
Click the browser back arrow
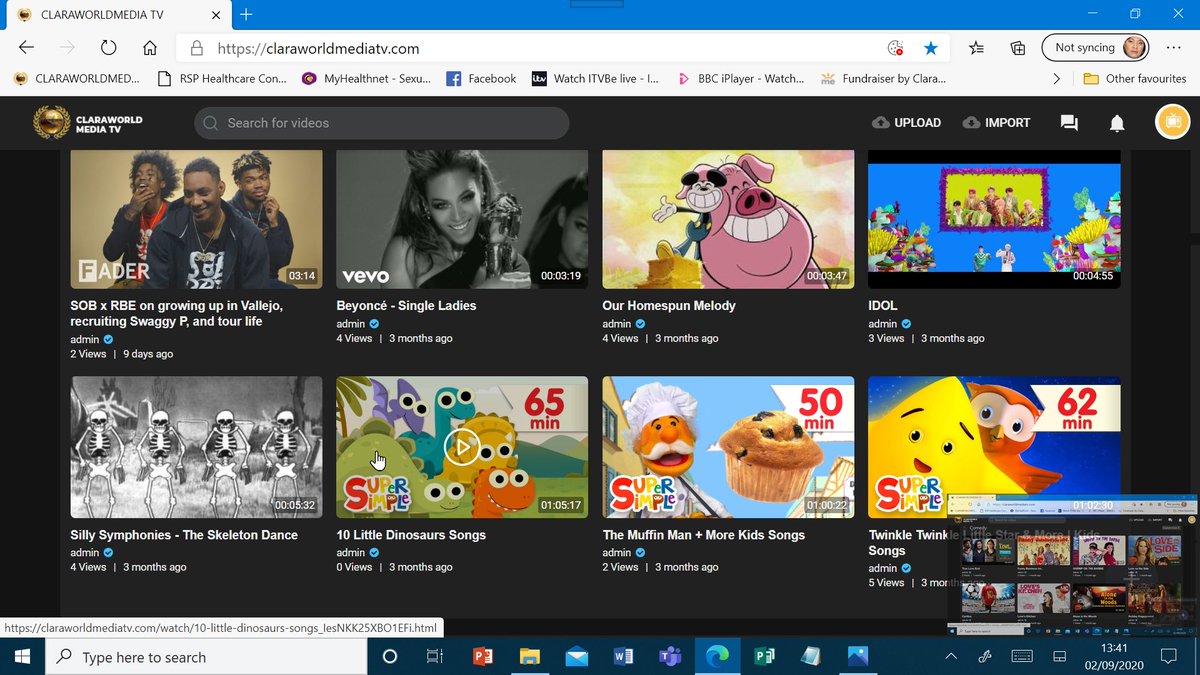tap(27, 48)
